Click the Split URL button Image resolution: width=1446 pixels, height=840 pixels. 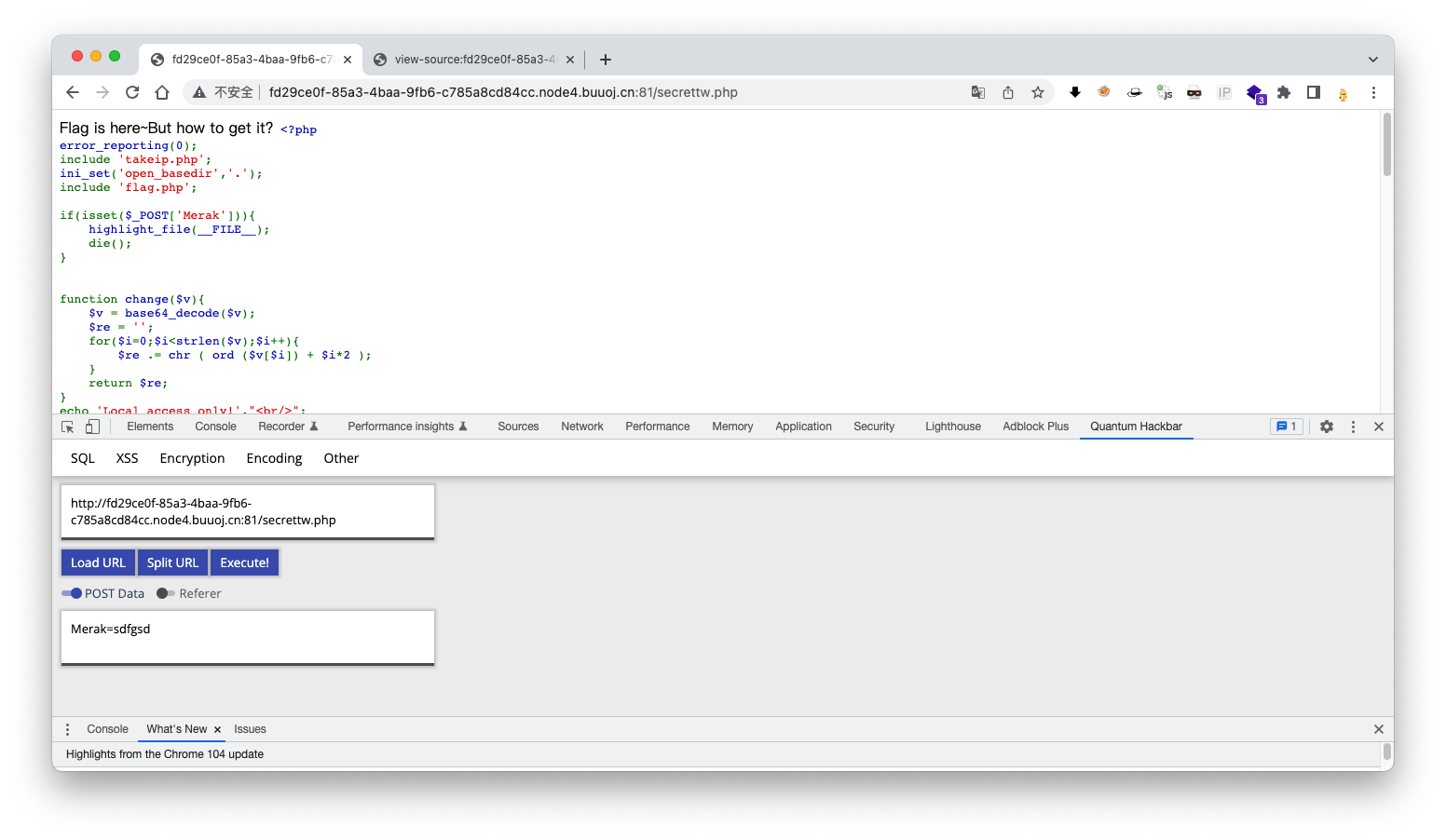tap(172, 562)
